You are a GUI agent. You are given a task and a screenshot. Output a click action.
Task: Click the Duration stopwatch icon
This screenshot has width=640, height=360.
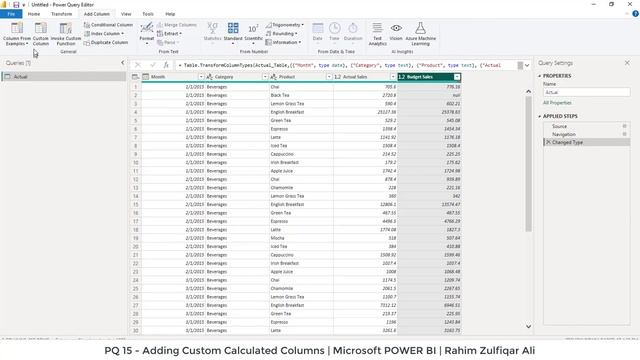click(x=353, y=28)
